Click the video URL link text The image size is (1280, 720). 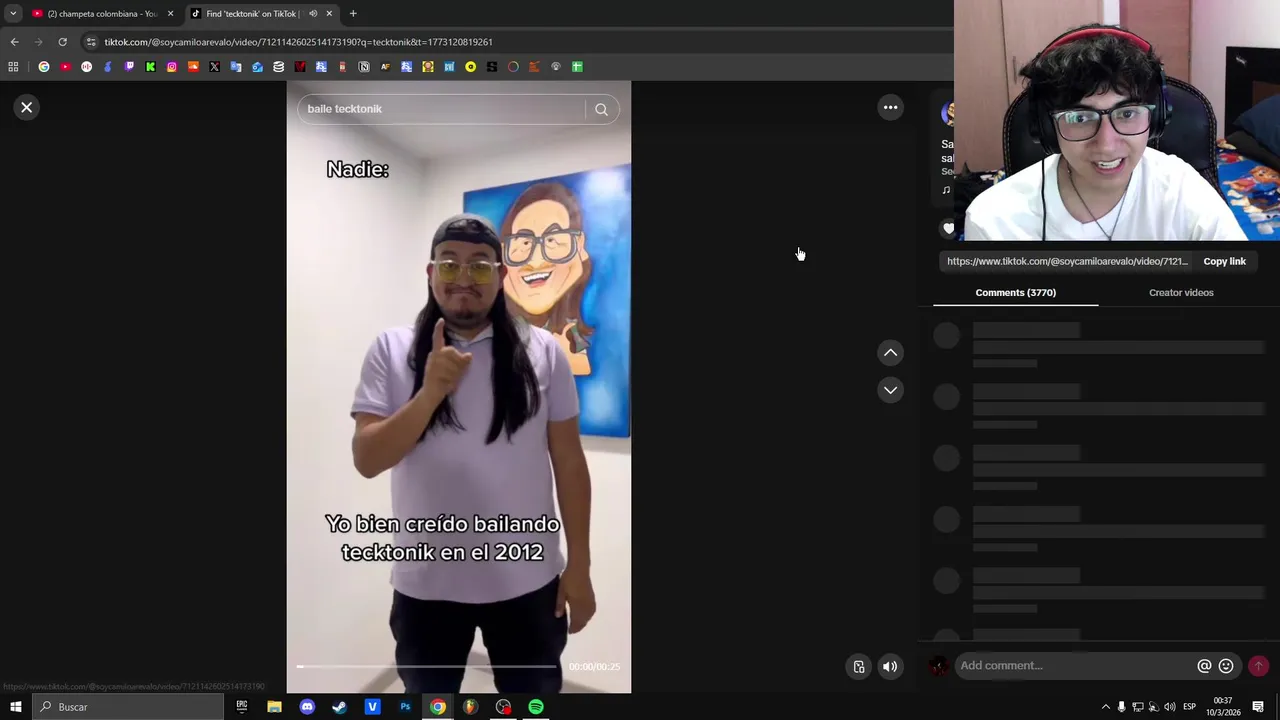click(1067, 261)
